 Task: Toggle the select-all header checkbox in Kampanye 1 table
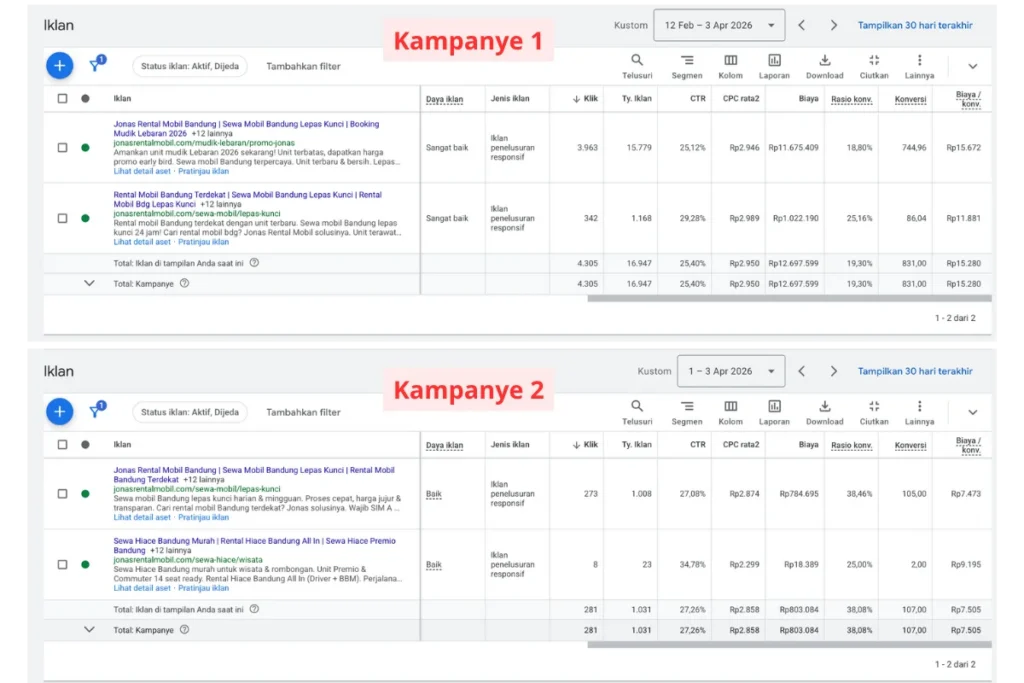(62, 98)
